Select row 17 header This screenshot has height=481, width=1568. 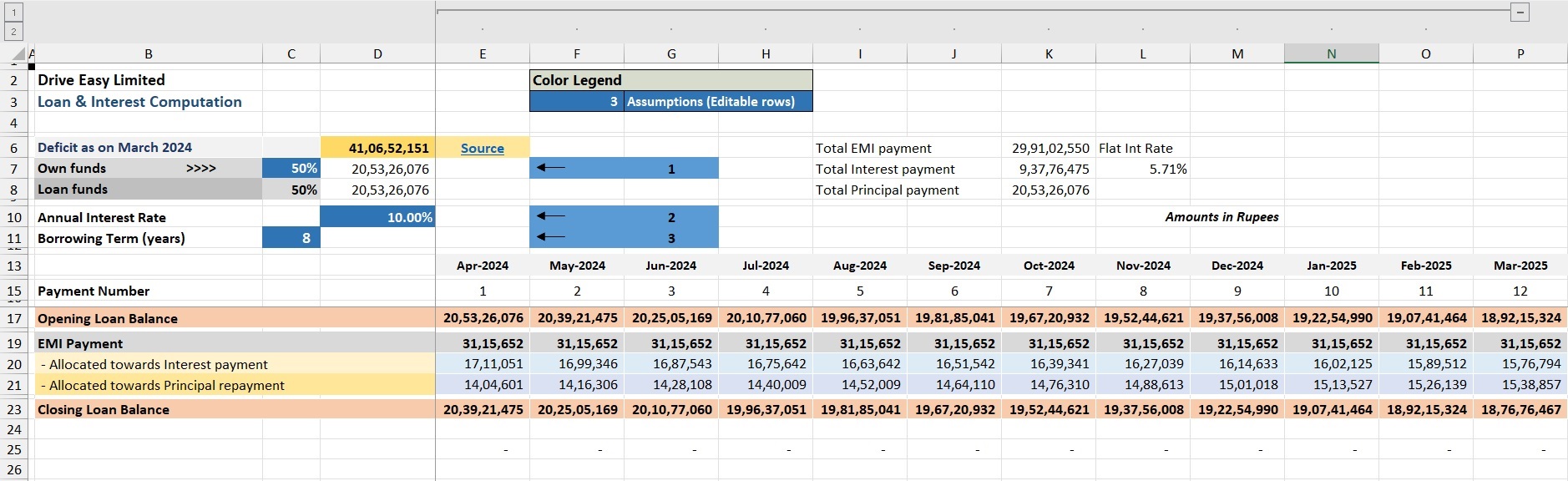point(14,318)
